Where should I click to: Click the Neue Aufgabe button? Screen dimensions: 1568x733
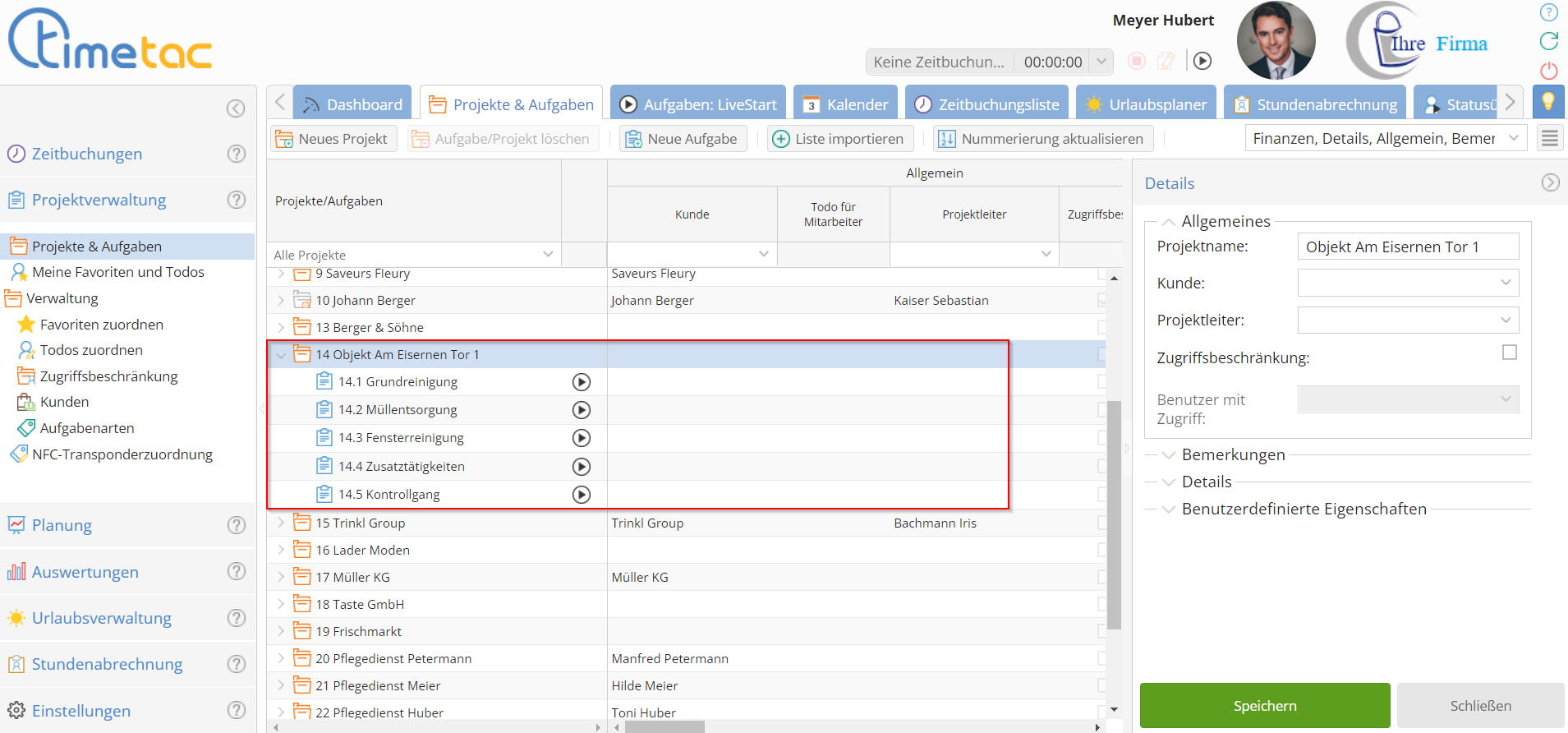click(x=683, y=139)
